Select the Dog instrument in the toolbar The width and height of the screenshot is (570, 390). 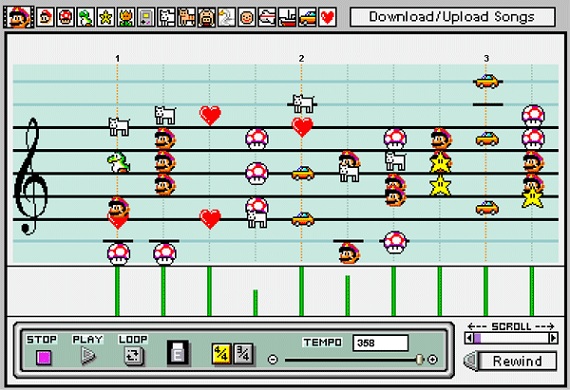[166, 17]
